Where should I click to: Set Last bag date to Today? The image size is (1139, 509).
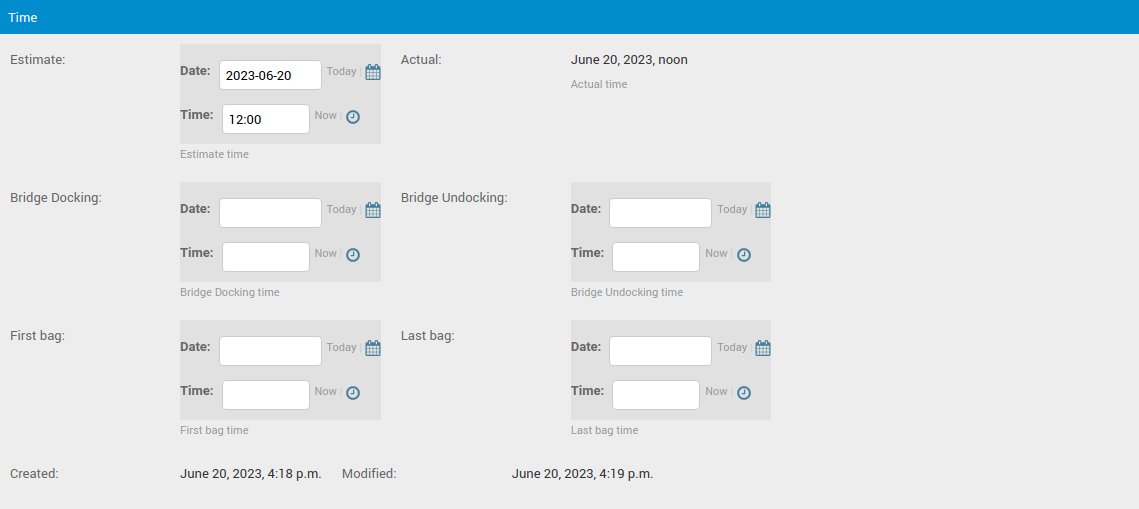732,348
